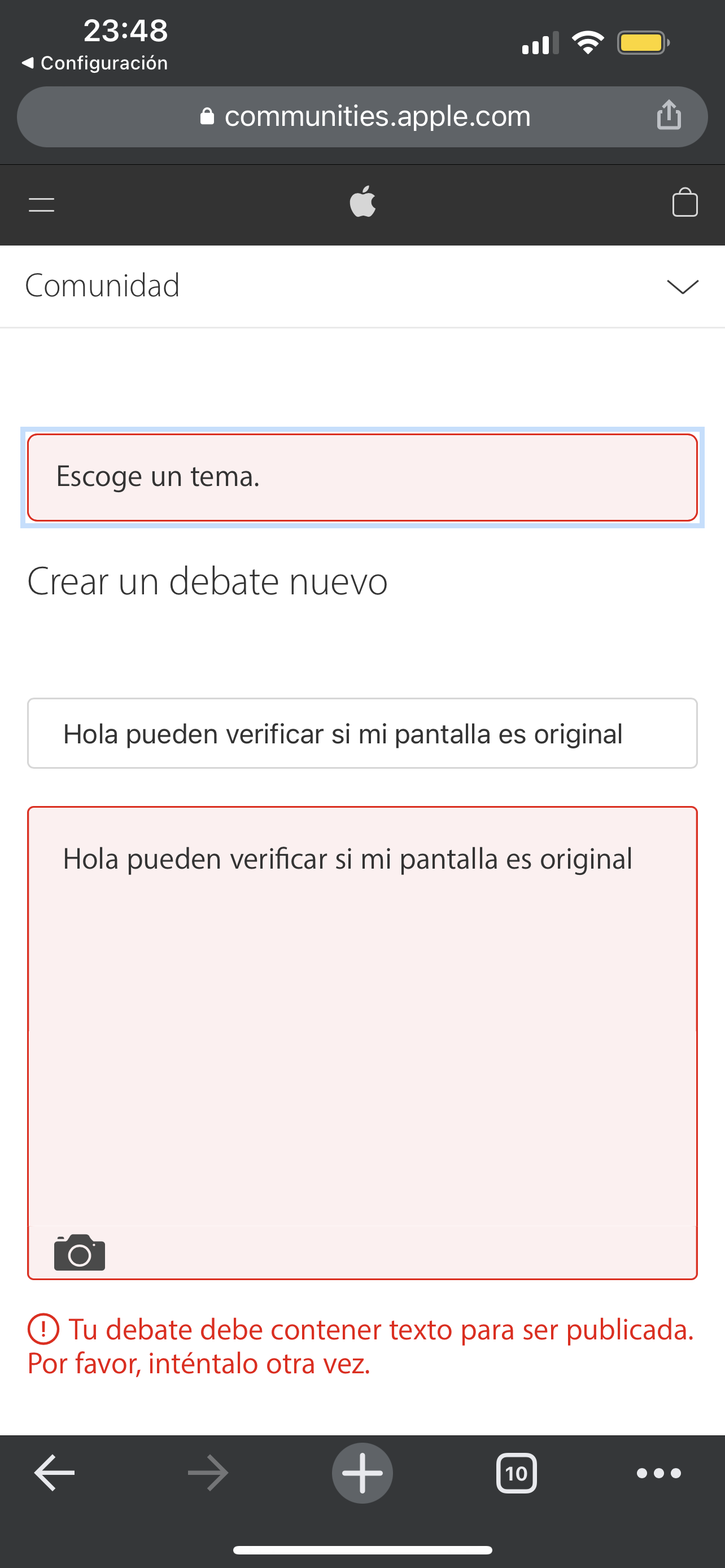The width and height of the screenshot is (725, 1568).
Task: Tap the home indicator bar
Action: tap(362, 1550)
